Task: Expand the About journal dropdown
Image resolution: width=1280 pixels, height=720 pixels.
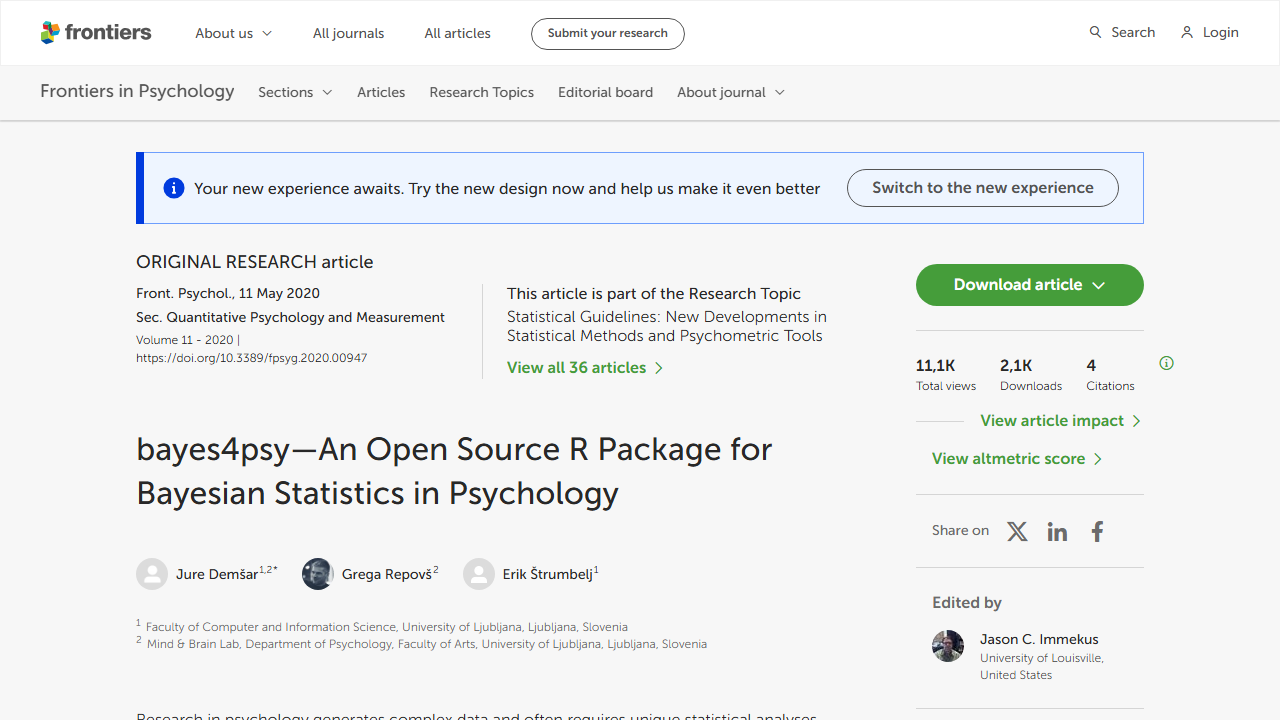Action: point(731,92)
